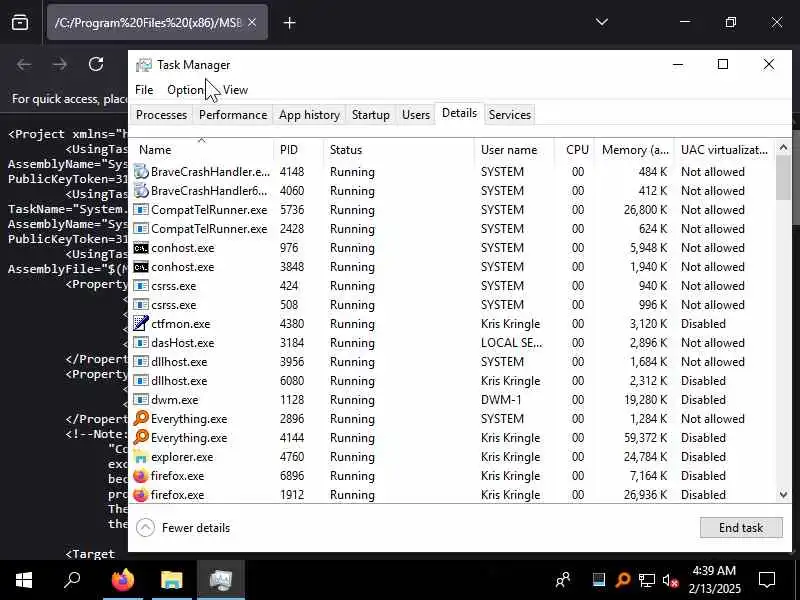Click the browser firefox view button
The width and height of the screenshot is (800, 600).
click(x=20, y=22)
